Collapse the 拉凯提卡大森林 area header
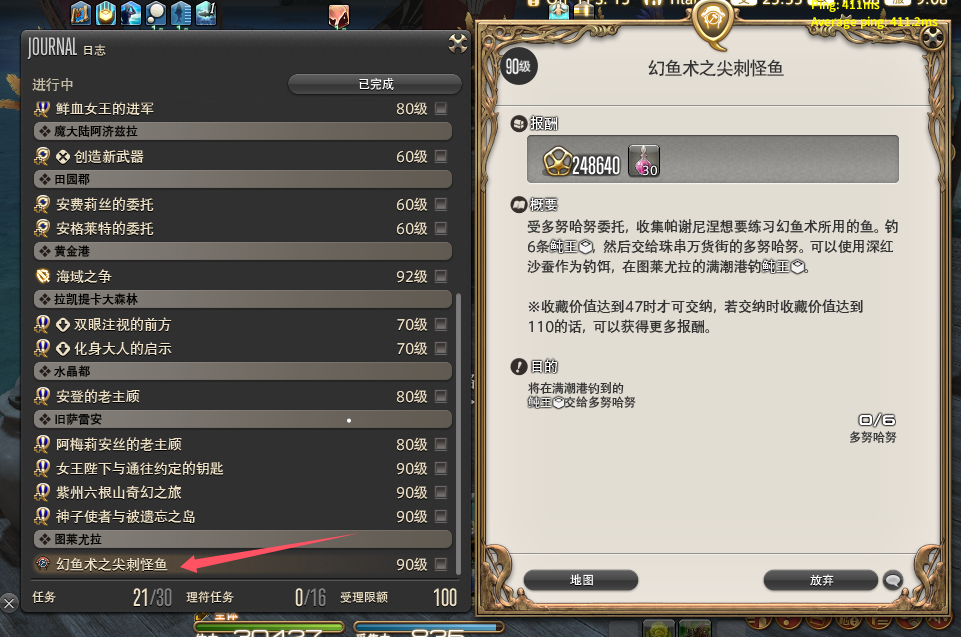Image resolution: width=961 pixels, height=637 pixels. (x=243, y=299)
